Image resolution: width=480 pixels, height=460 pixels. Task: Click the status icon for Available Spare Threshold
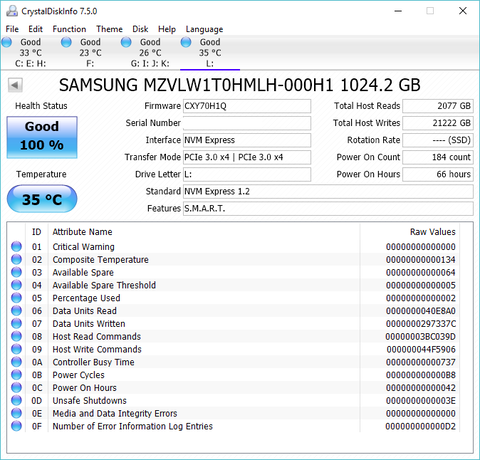tap(16, 285)
